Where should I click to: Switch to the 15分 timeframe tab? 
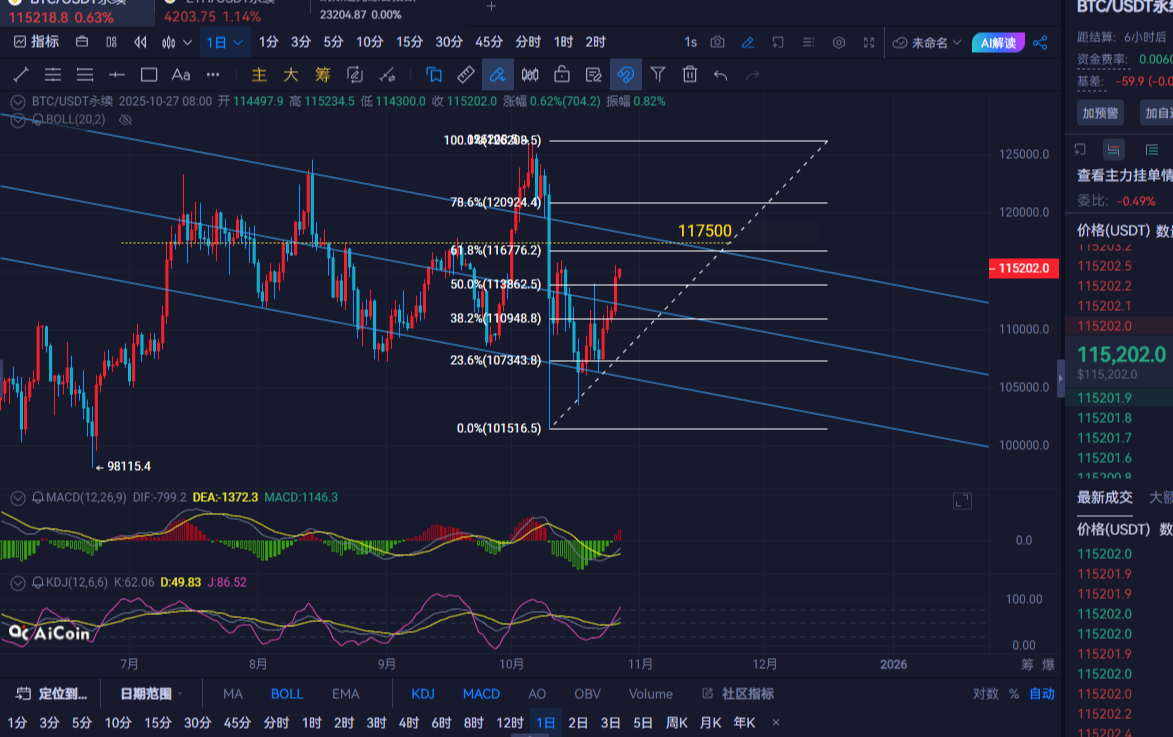[x=409, y=42]
